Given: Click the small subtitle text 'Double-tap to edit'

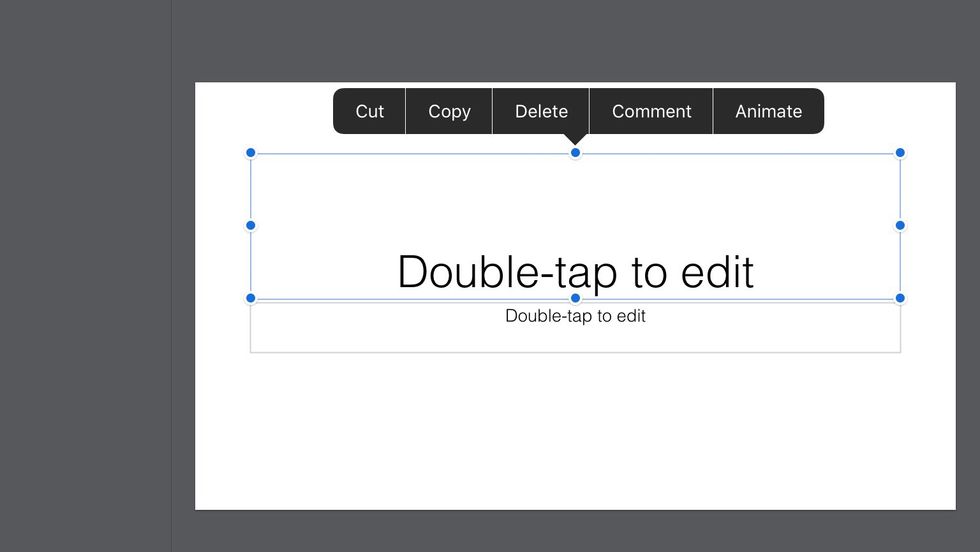Looking at the screenshot, I should pyautogui.click(x=576, y=316).
